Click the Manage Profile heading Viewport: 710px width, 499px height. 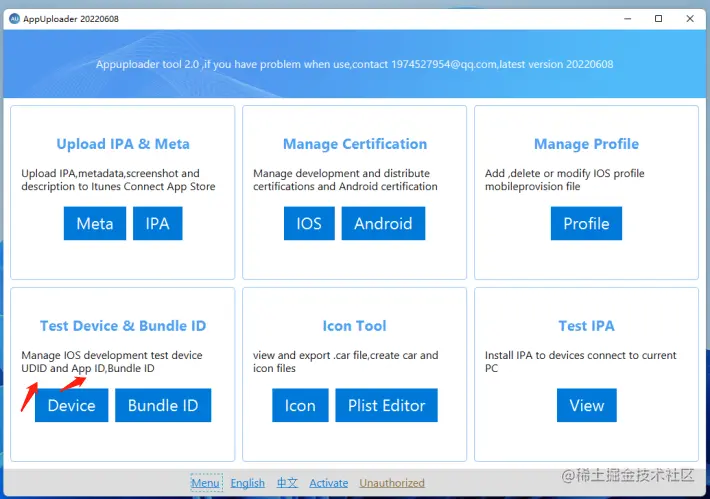pyautogui.click(x=586, y=144)
